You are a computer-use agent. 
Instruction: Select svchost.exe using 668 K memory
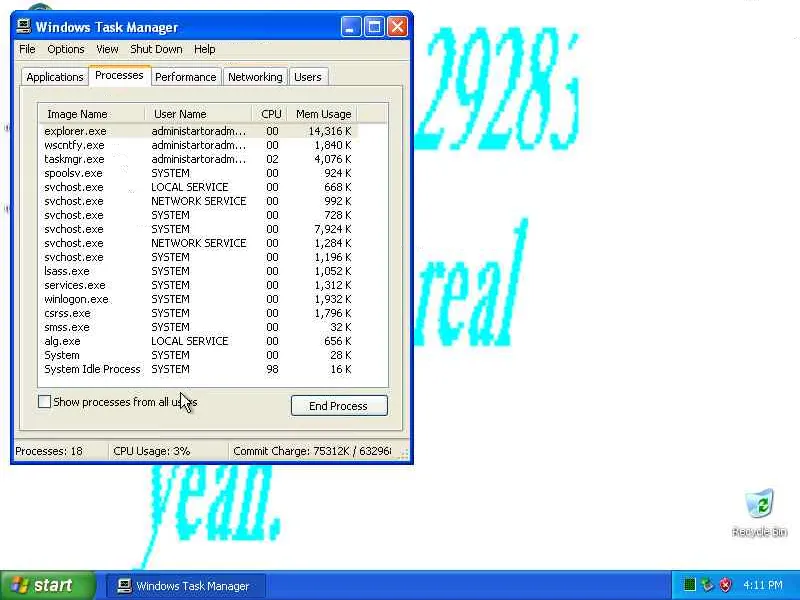(199, 187)
